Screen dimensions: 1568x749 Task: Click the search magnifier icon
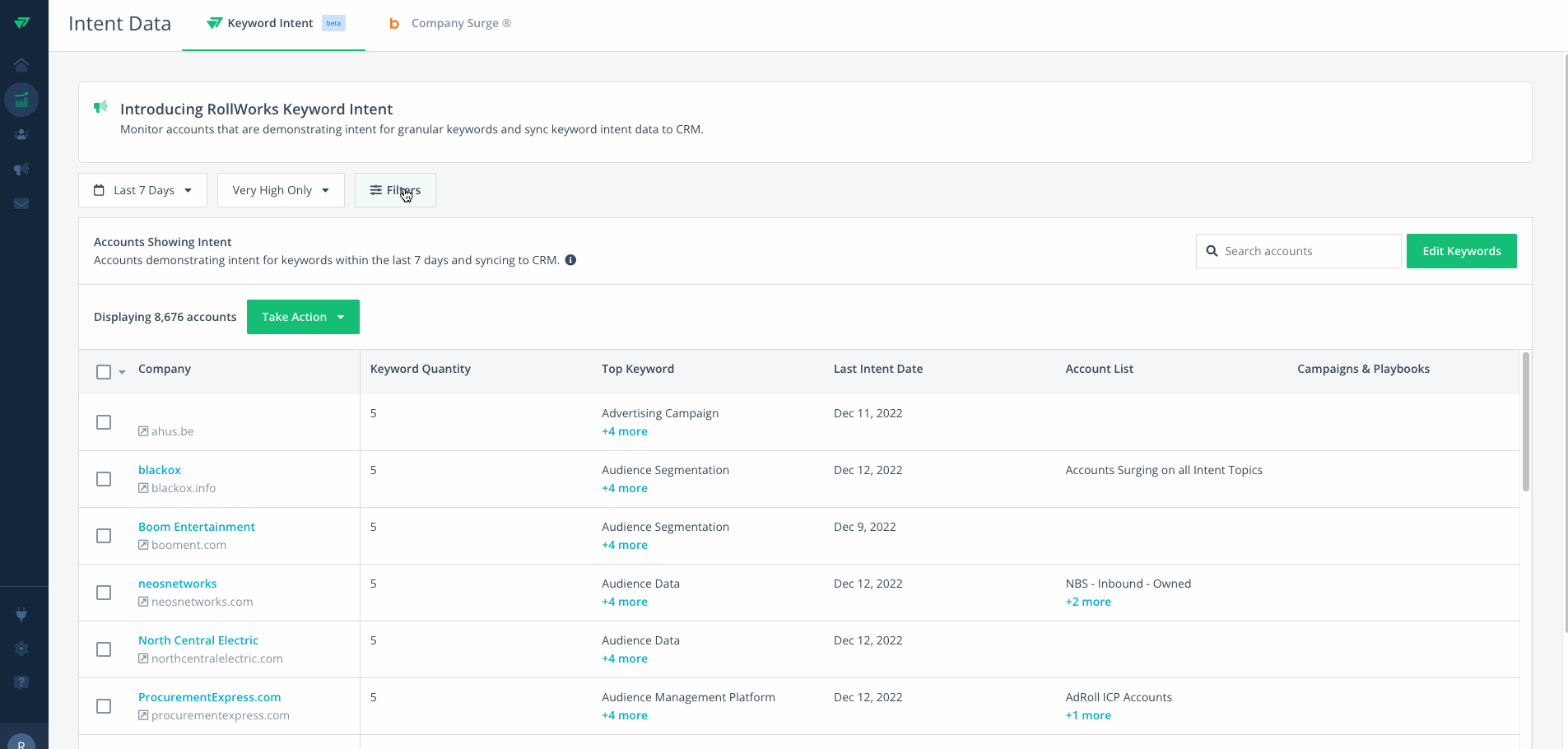(x=1212, y=251)
